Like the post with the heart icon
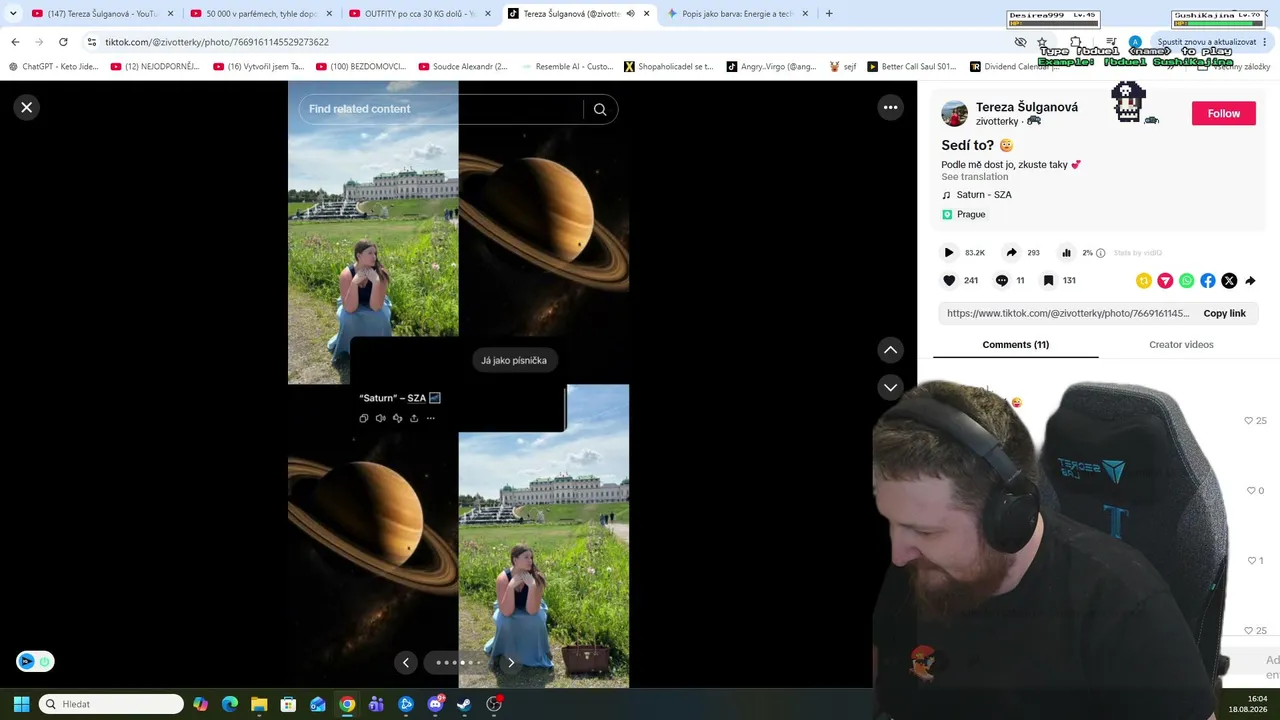The height and width of the screenshot is (720, 1280). tap(949, 281)
